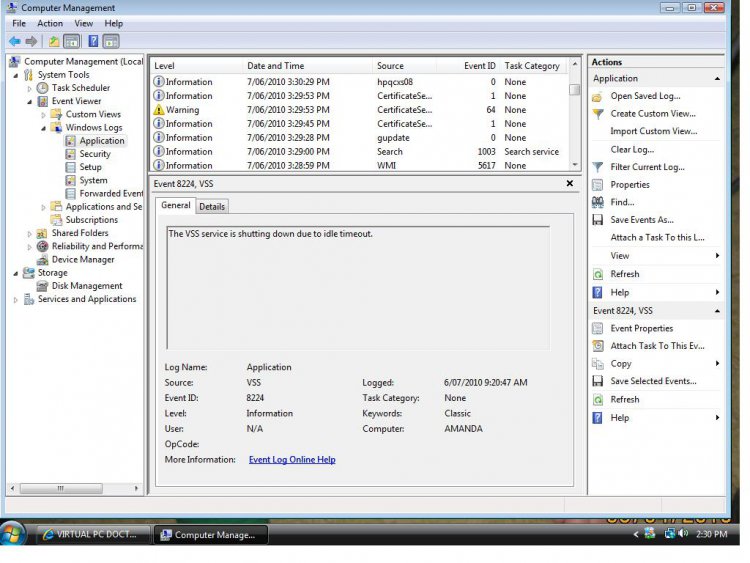750x563 pixels.
Task: Expand the Custom Views node
Action: [x=44, y=115]
